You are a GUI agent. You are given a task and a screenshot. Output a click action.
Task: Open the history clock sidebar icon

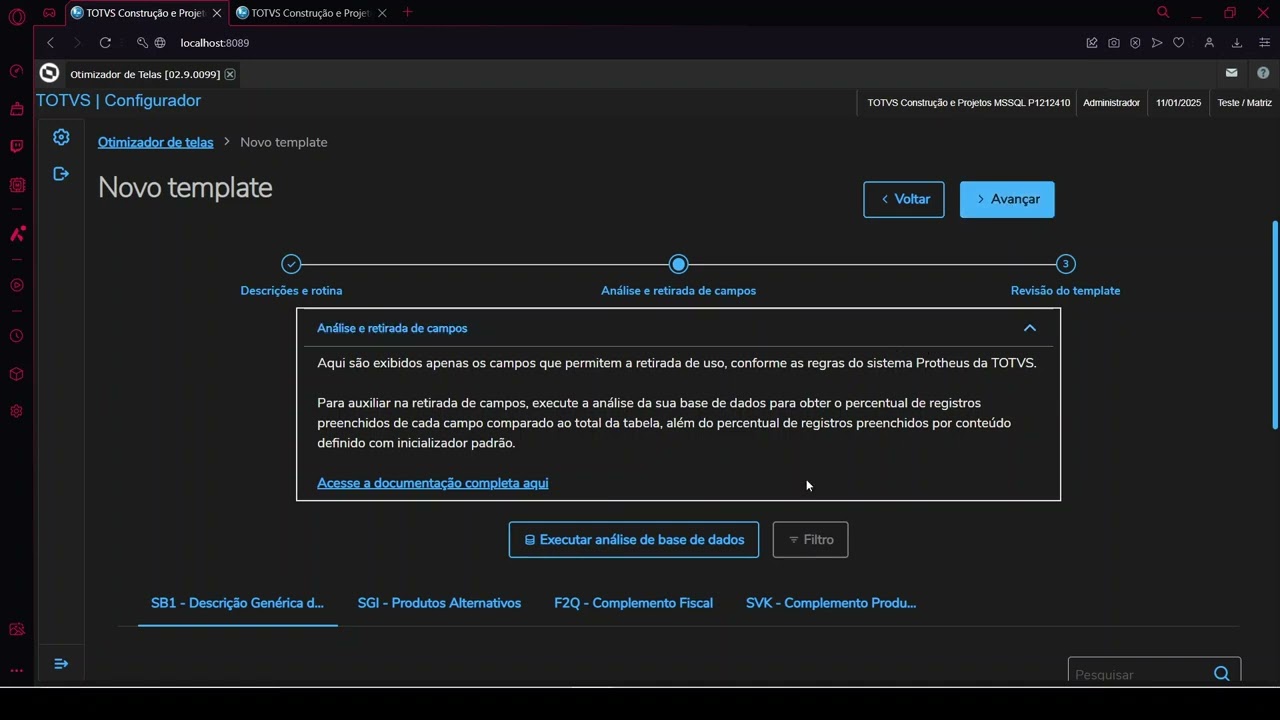tap(16, 336)
